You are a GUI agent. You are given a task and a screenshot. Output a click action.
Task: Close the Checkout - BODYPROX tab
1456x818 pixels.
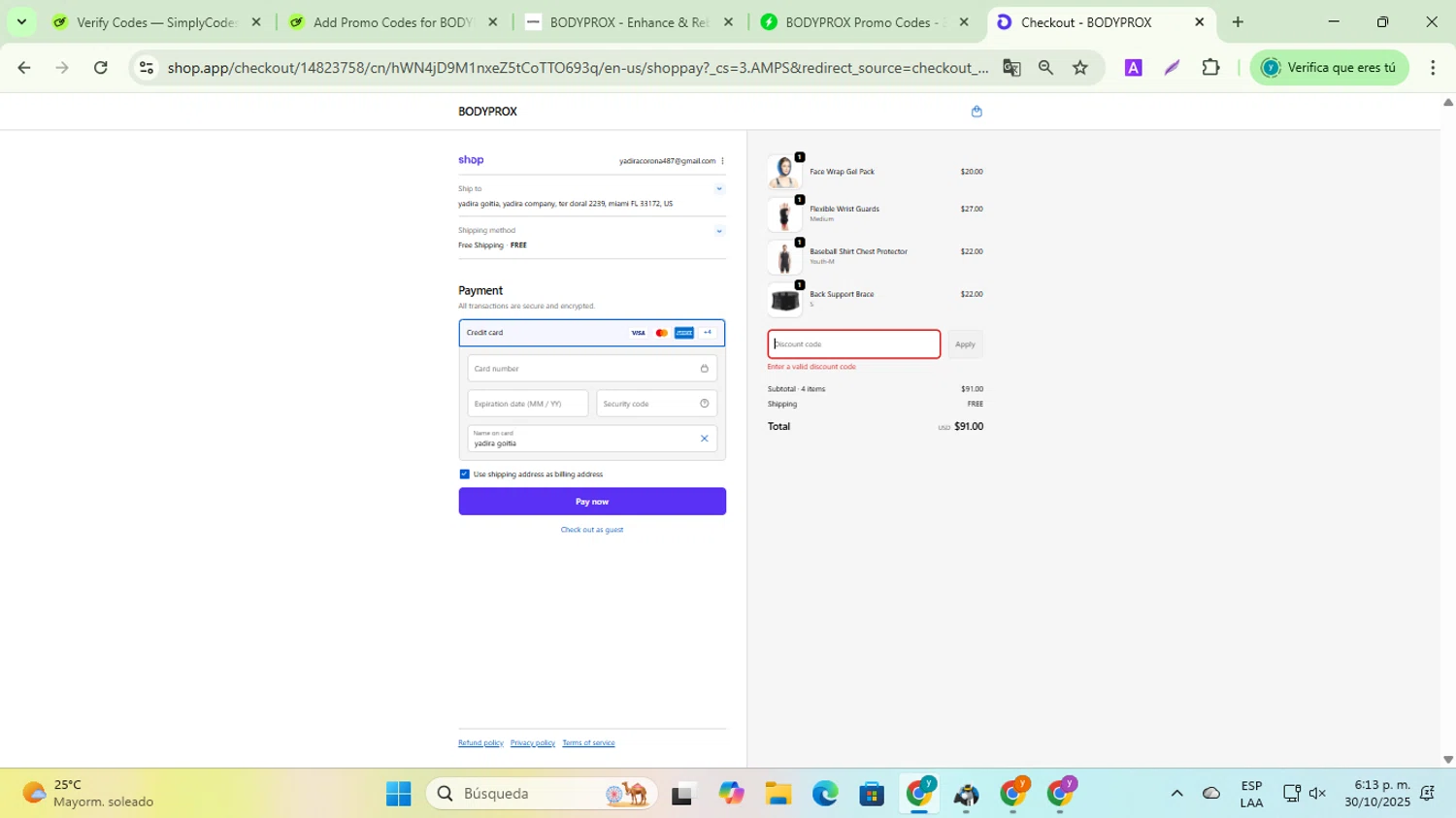(x=1199, y=22)
